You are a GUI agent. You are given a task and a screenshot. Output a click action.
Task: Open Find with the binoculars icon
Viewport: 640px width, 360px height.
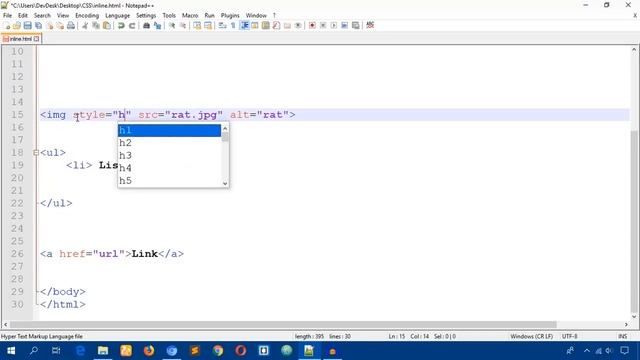point(146,26)
